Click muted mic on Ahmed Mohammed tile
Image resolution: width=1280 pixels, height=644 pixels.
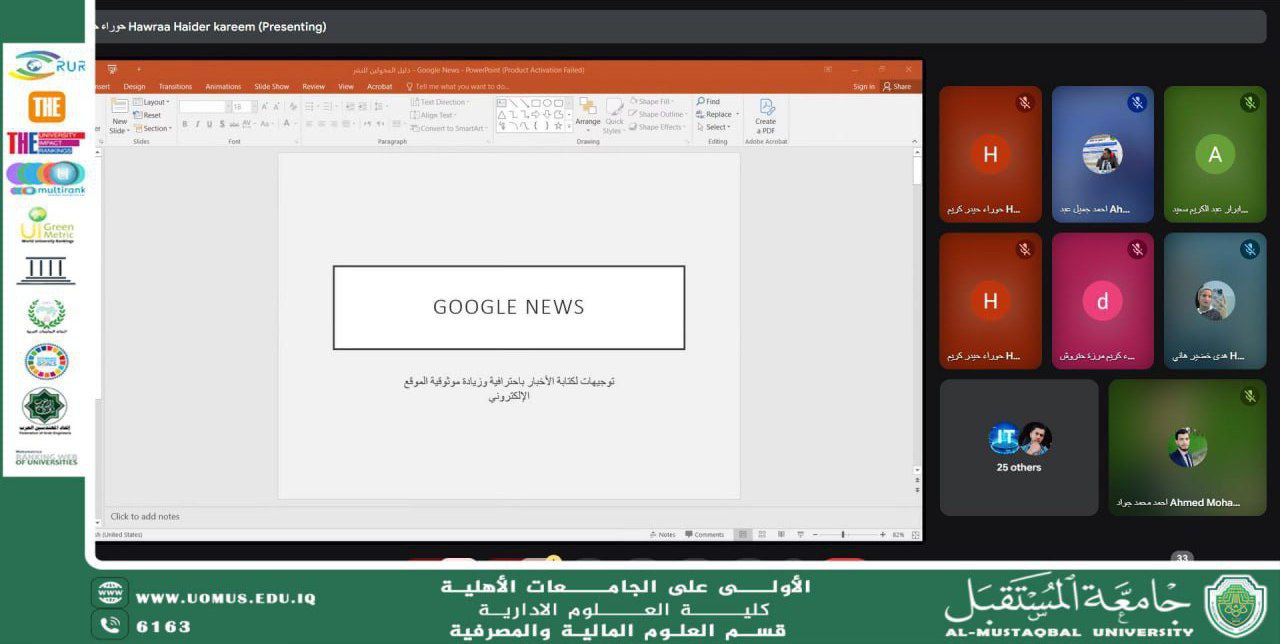click(1249, 397)
